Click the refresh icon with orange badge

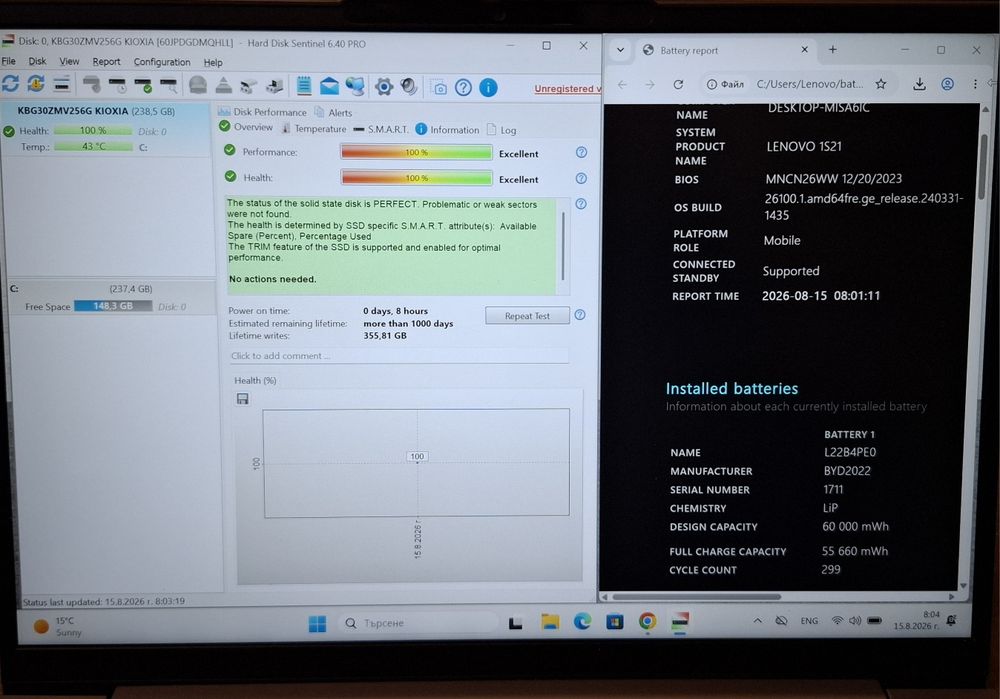tap(36, 84)
